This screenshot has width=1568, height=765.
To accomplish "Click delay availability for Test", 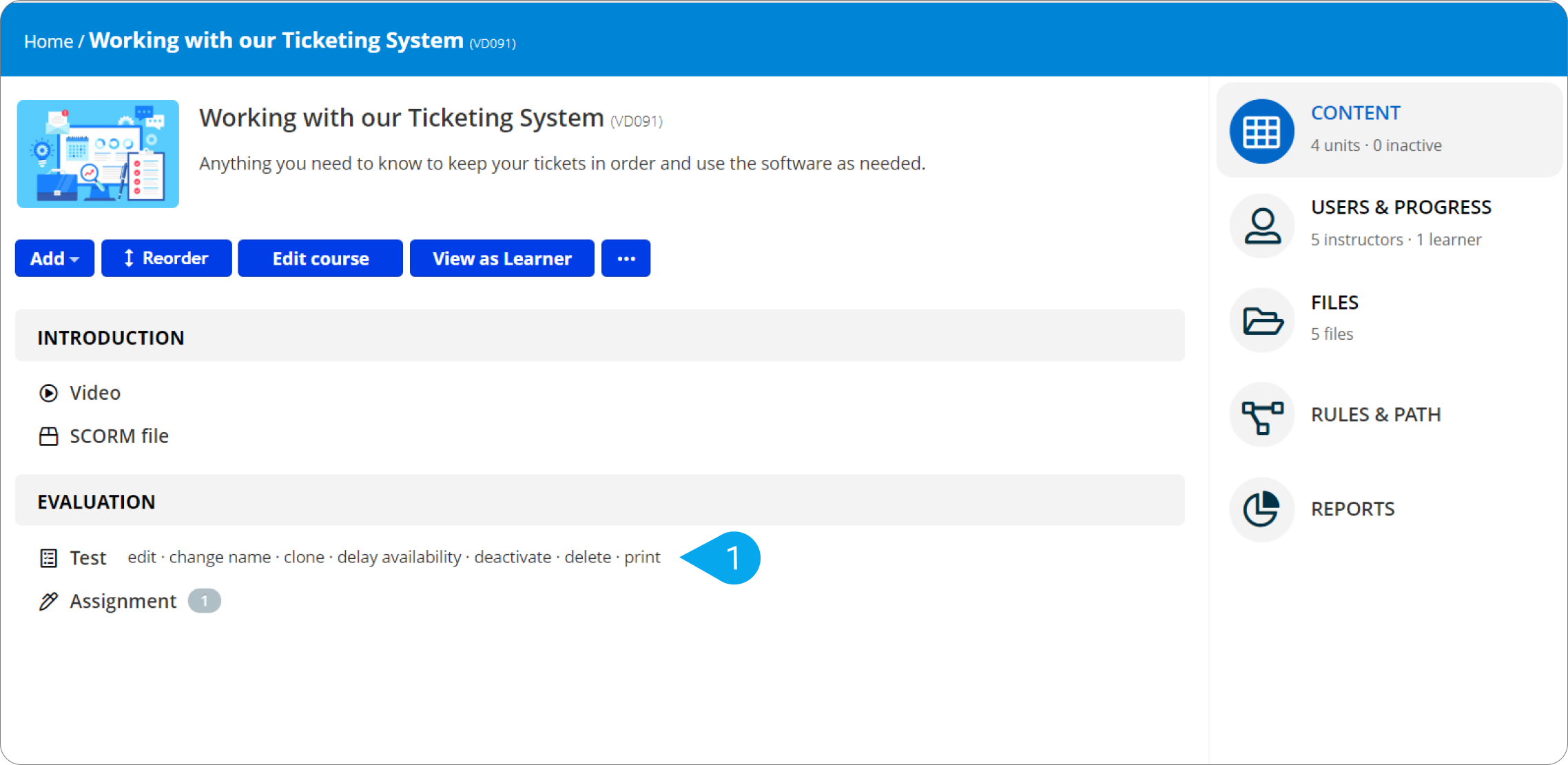I will tap(399, 557).
